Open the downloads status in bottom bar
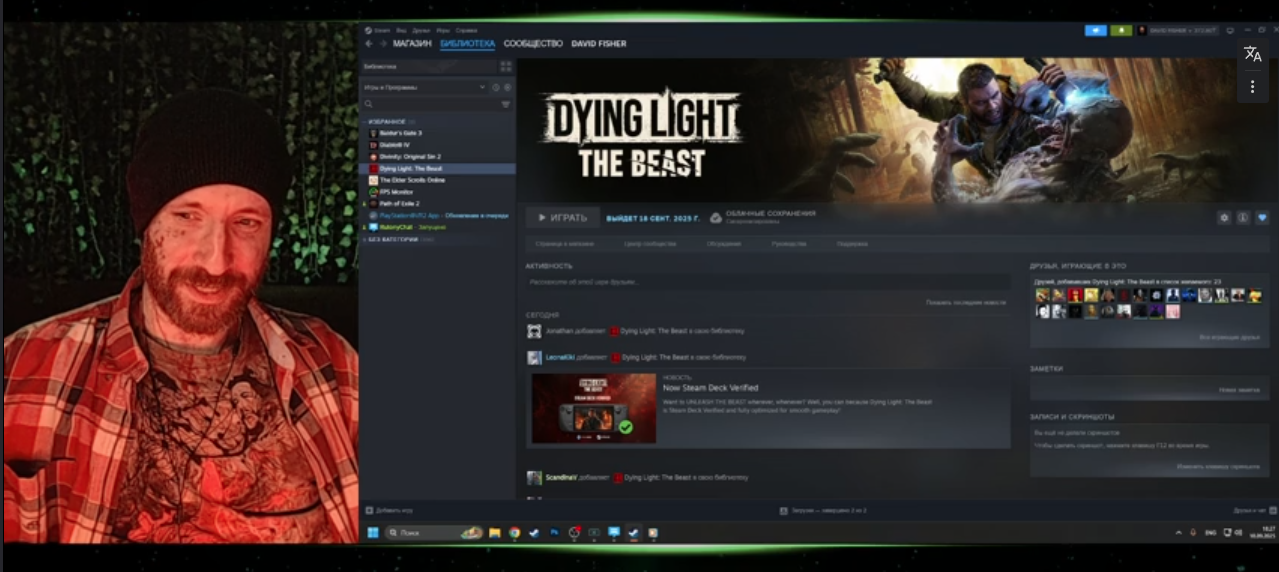The width and height of the screenshot is (1279, 572). coord(822,510)
